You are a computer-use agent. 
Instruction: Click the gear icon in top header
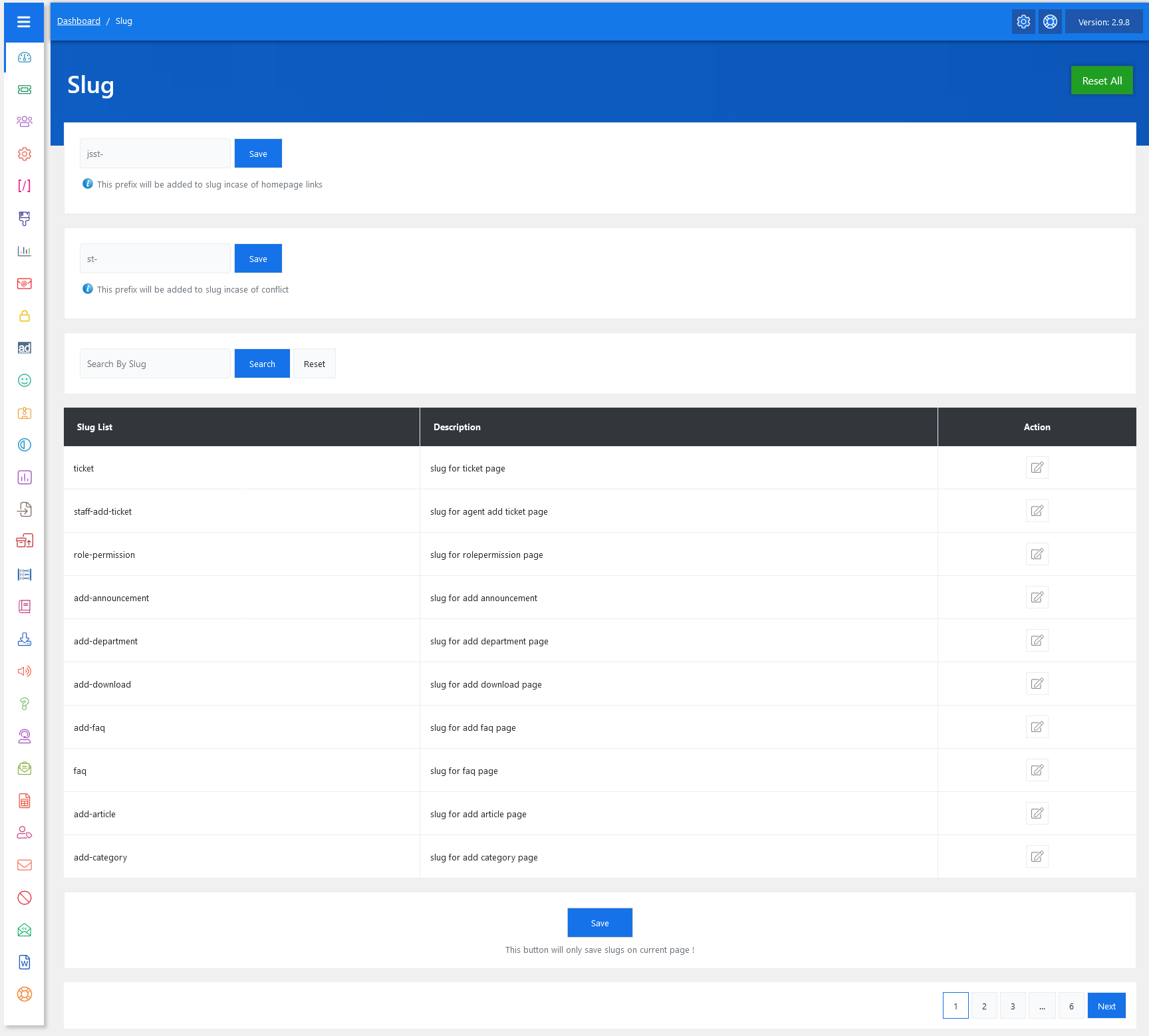click(1023, 22)
